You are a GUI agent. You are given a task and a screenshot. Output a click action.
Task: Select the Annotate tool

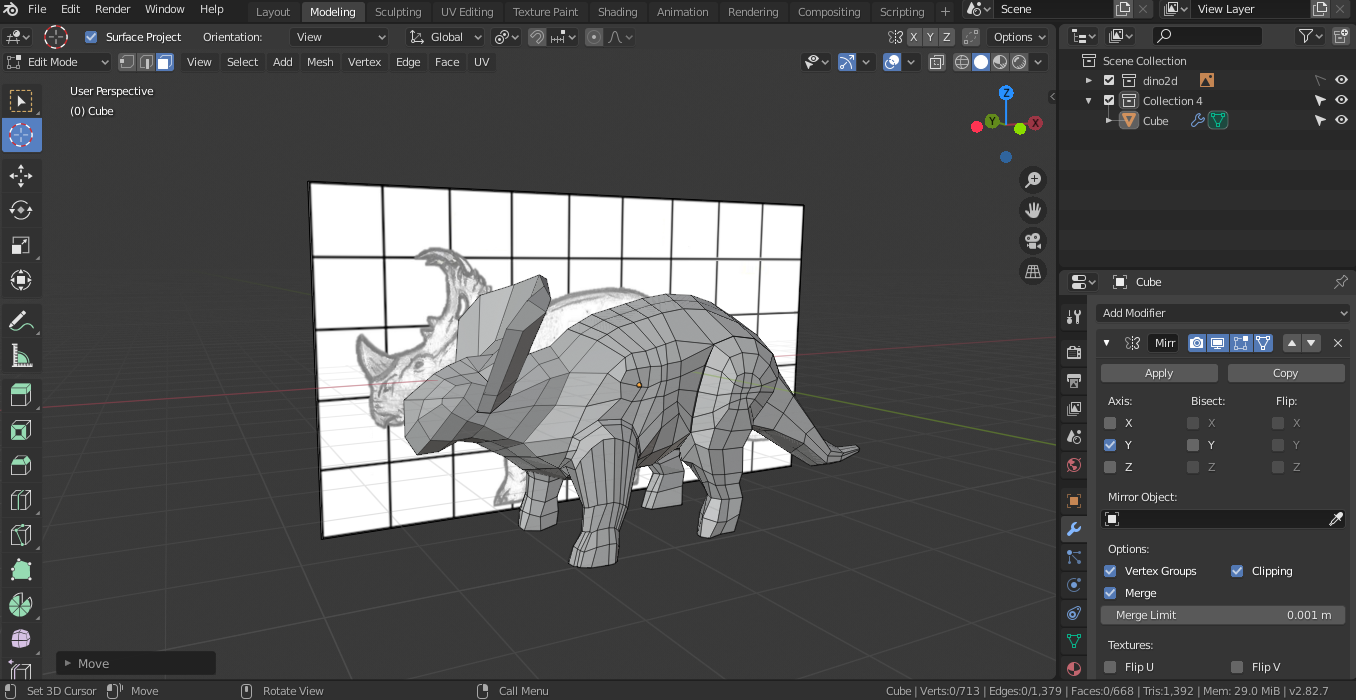tap(21, 321)
